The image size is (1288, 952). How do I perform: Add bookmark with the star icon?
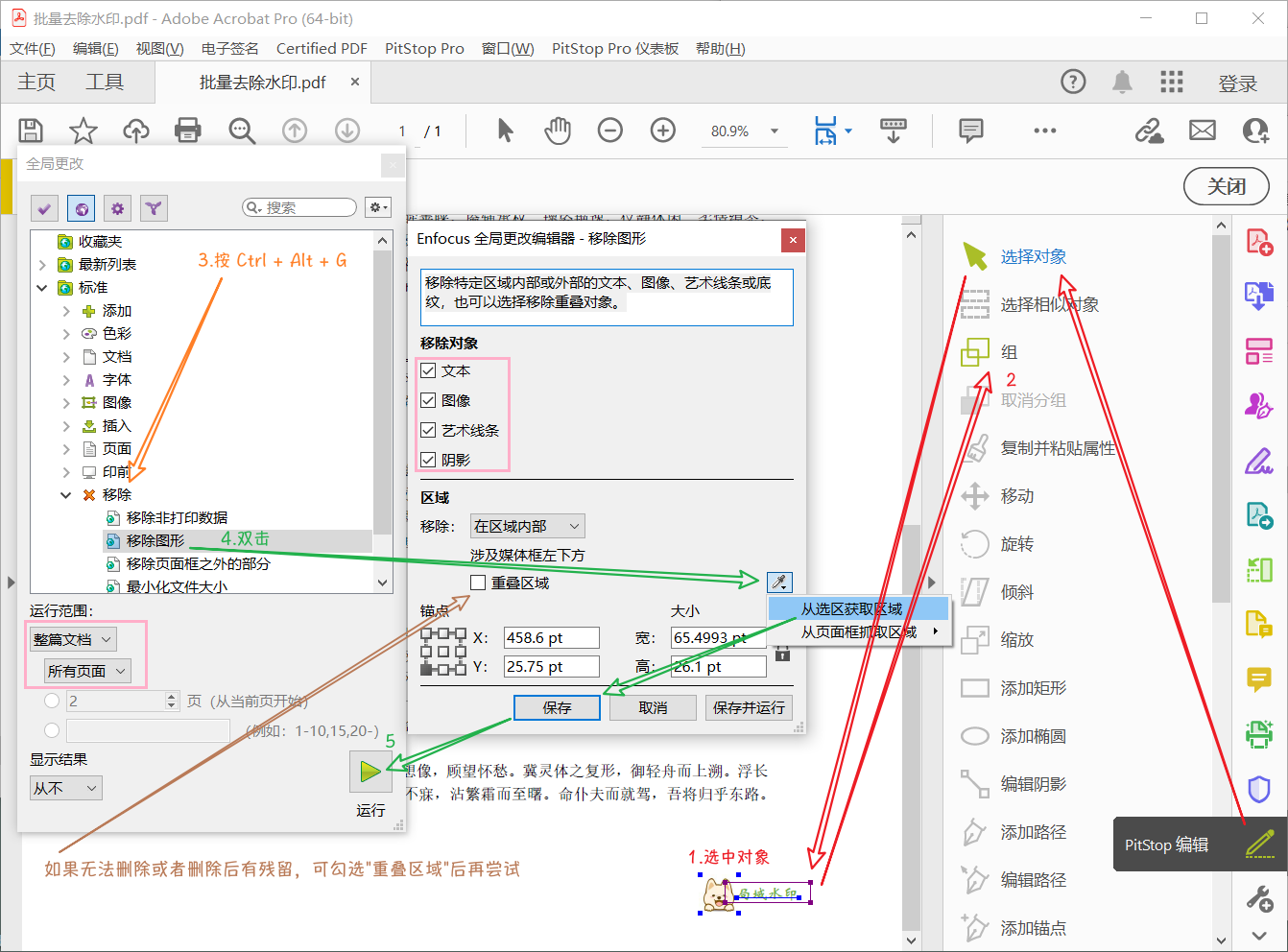(83, 131)
